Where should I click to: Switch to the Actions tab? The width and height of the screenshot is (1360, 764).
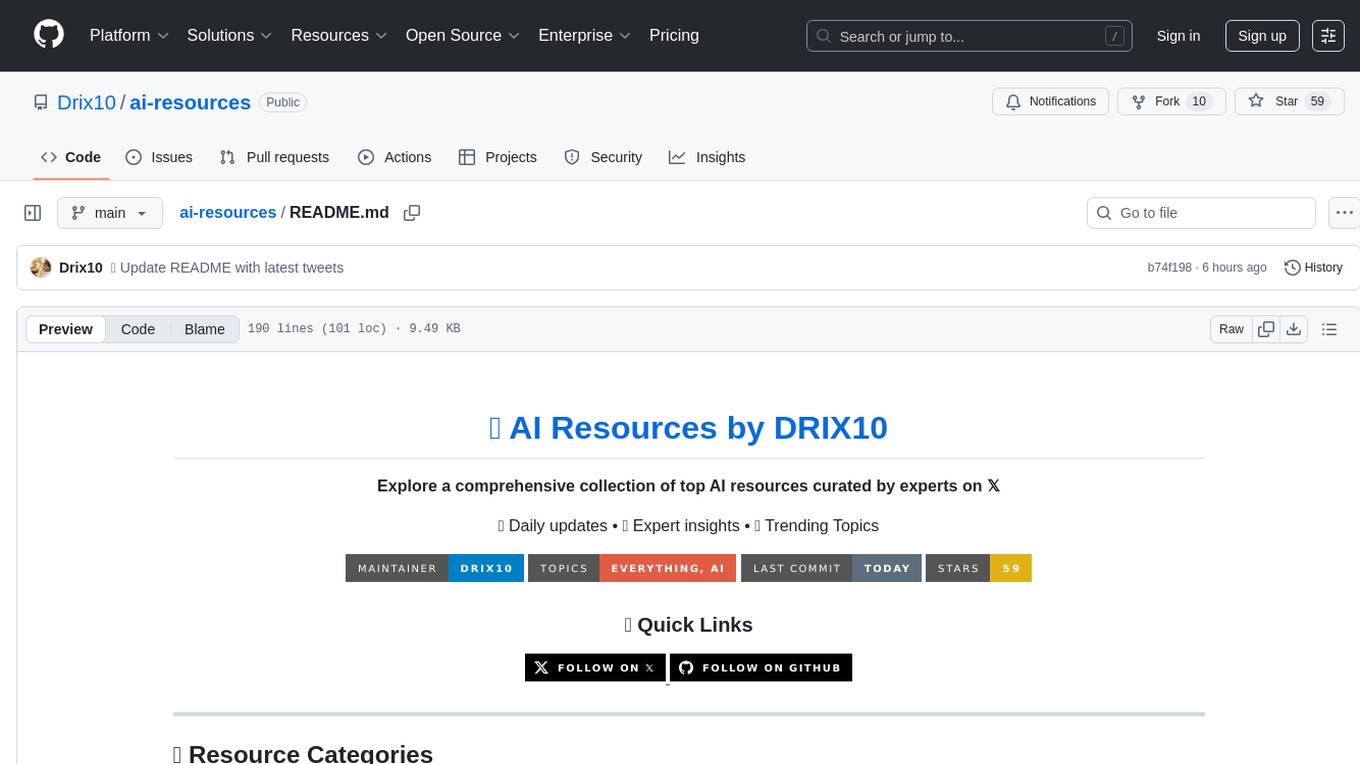pos(395,157)
